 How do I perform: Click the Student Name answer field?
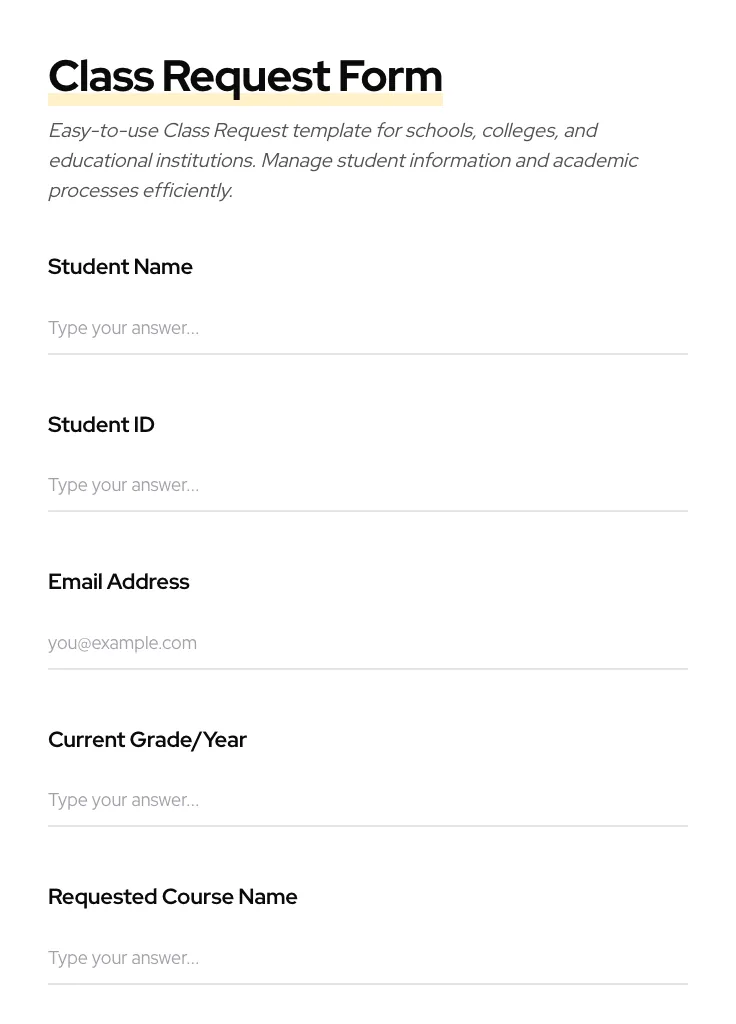(x=367, y=328)
